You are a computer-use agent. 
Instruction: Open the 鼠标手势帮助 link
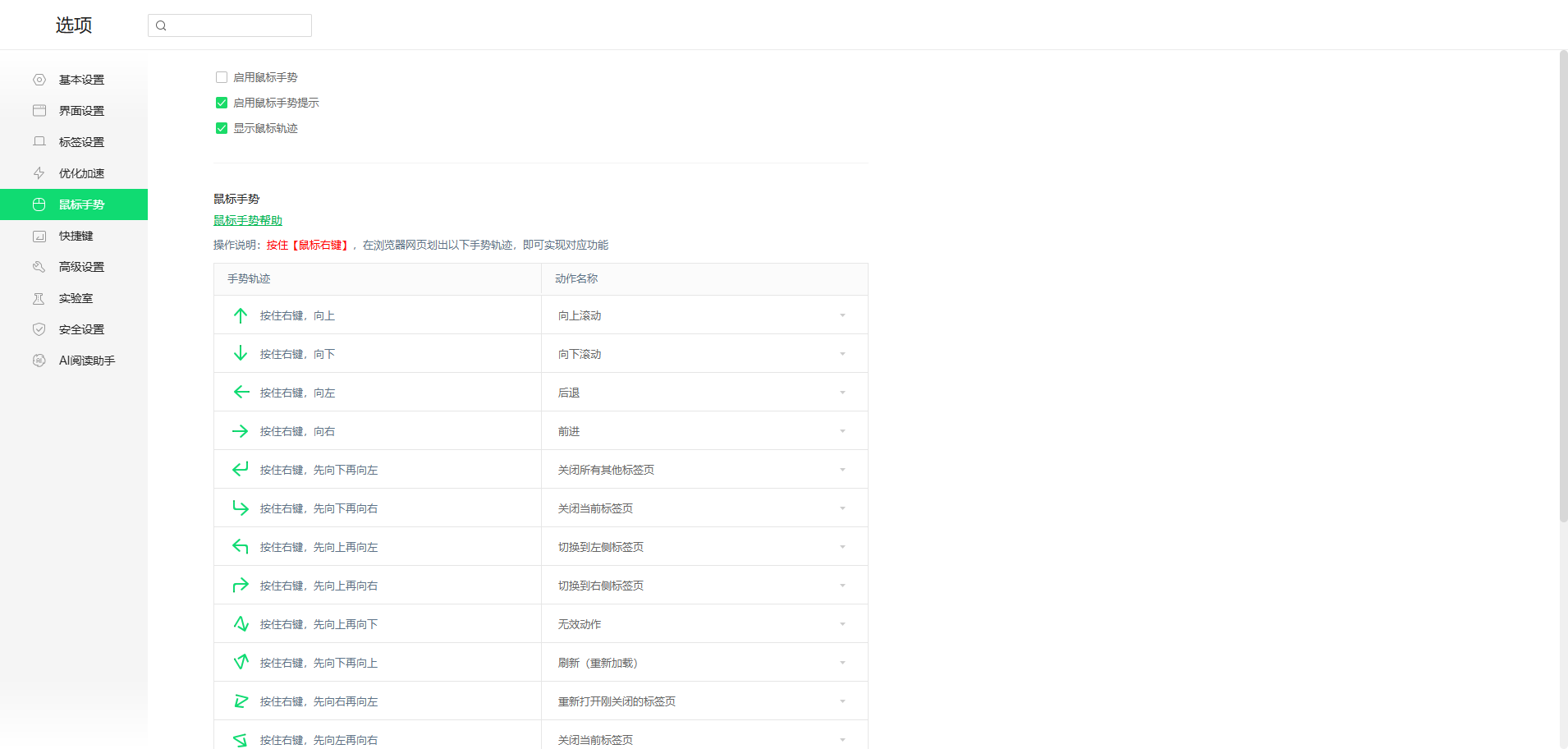[x=248, y=220]
